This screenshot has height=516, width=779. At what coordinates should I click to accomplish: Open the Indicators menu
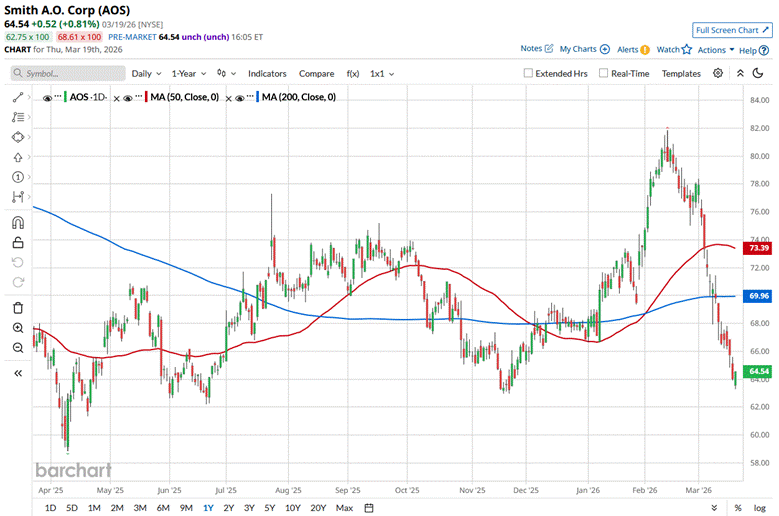click(267, 74)
